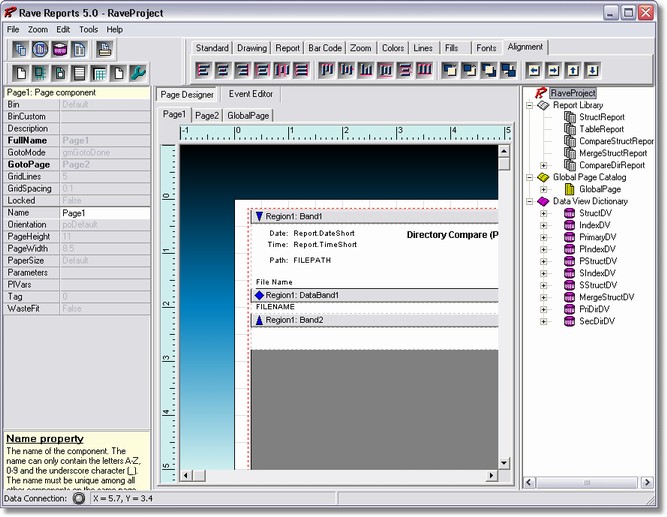Click the Tap Left arrow icon

(533, 70)
